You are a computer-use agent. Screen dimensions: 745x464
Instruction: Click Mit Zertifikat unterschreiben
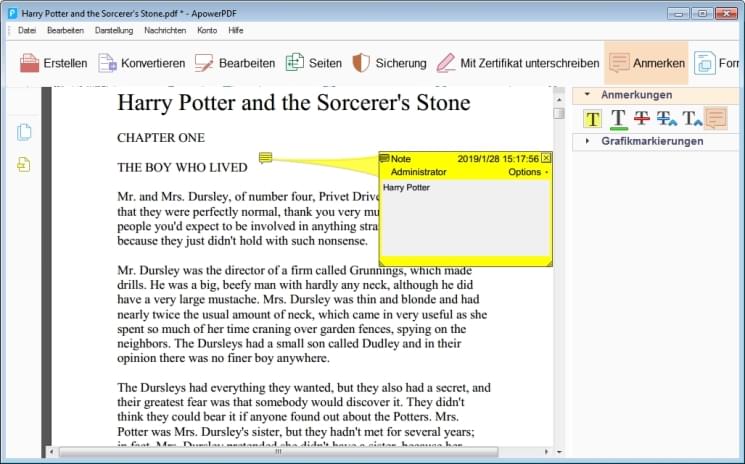point(517,63)
